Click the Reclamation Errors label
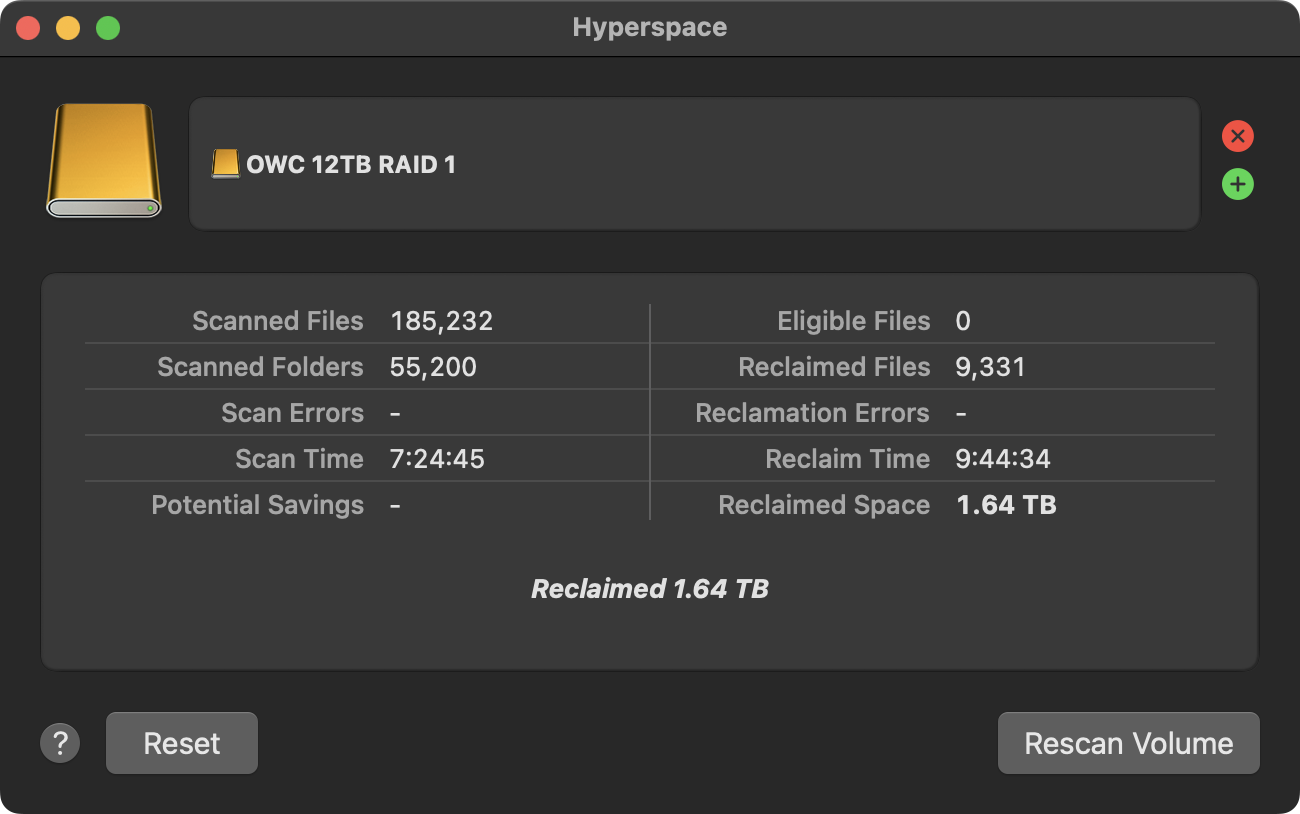This screenshot has width=1300, height=814. [x=813, y=413]
